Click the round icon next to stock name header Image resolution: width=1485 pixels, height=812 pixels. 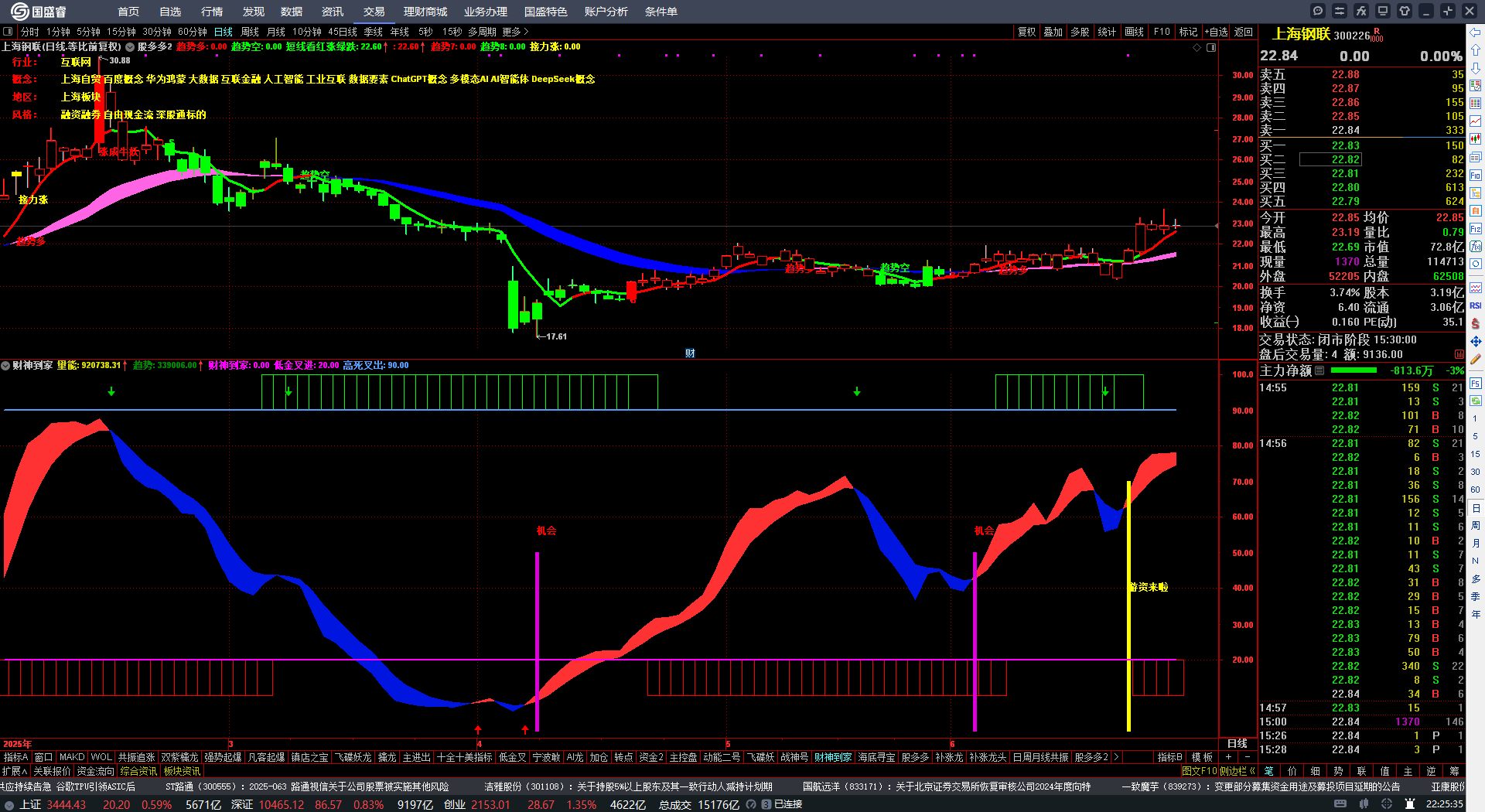[130, 47]
